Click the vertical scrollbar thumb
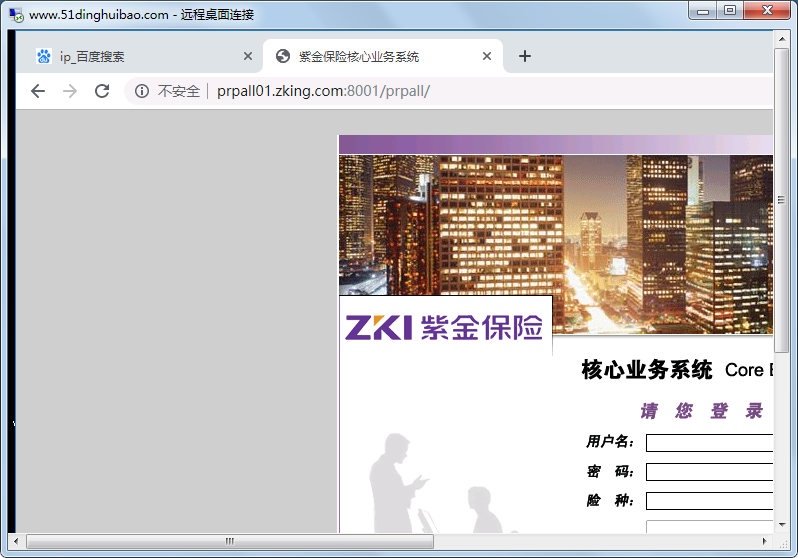Image resolution: width=798 pixels, height=558 pixels. 782,200
